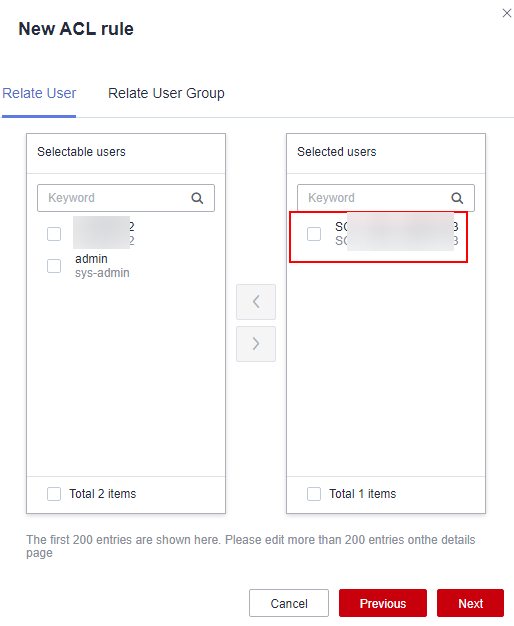Check the highlighted selected user checkbox
This screenshot has width=514, height=626.
pos(314,234)
